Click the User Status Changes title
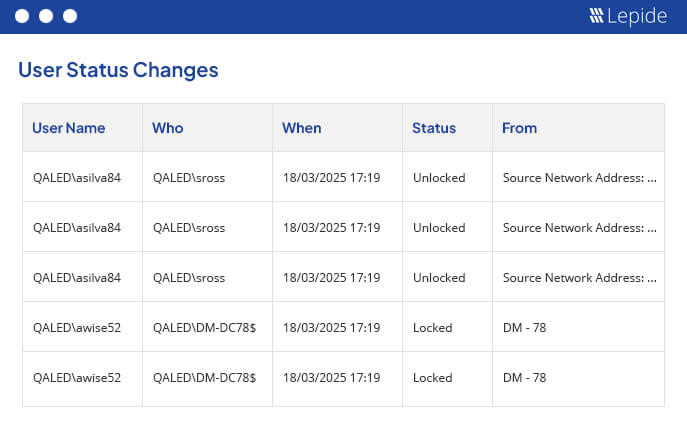Screen dimensions: 687x424 (x=118, y=70)
